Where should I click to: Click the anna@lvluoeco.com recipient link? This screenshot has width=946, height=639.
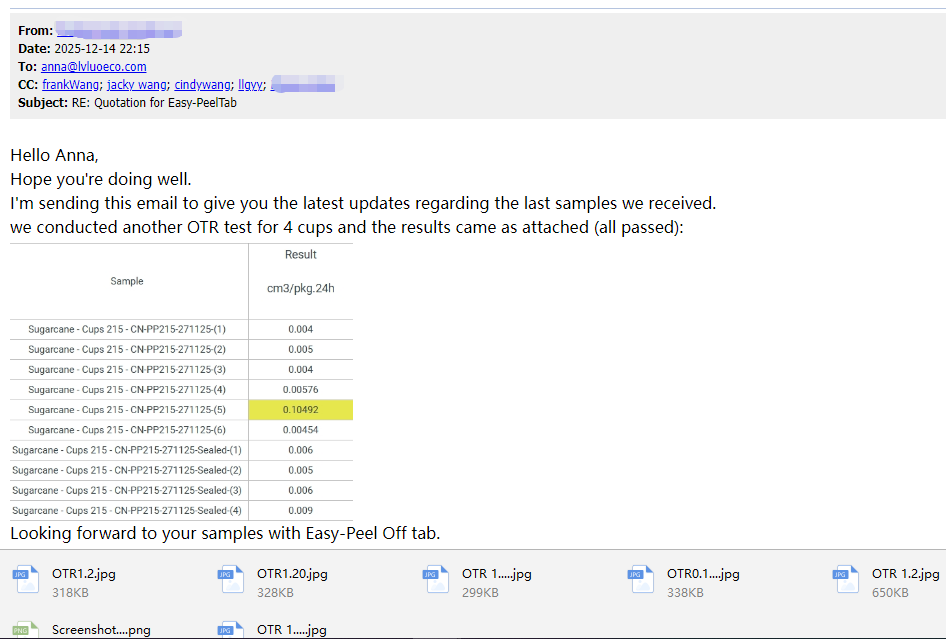[94, 67]
